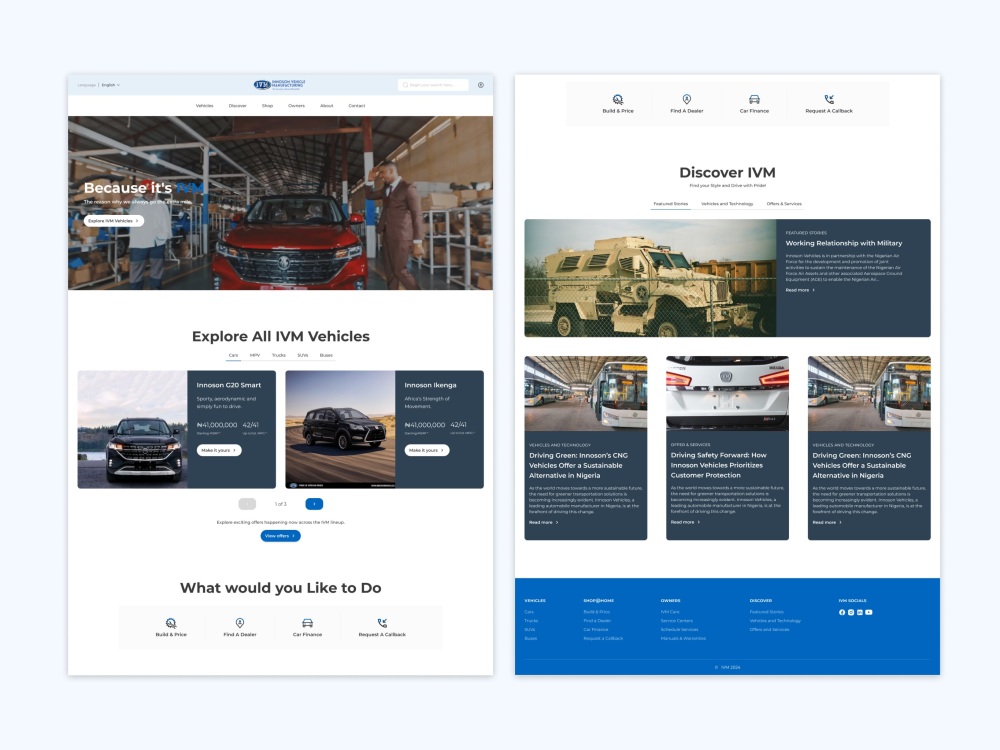
Task: Click Car Finance car icon under 'What would you Like to Do'
Action: pos(307,622)
